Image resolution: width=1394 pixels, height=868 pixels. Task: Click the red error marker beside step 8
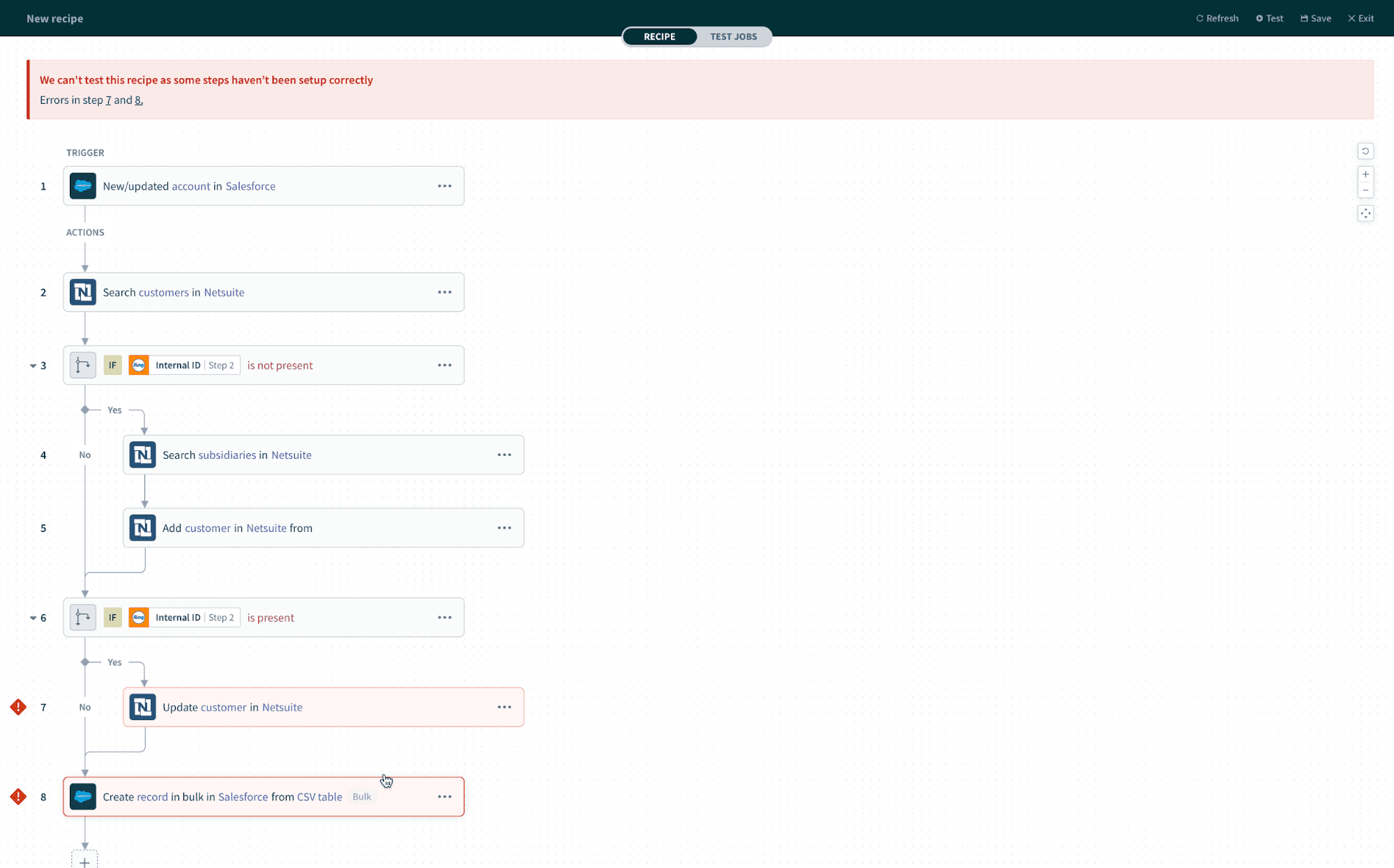tap(18, 796)
